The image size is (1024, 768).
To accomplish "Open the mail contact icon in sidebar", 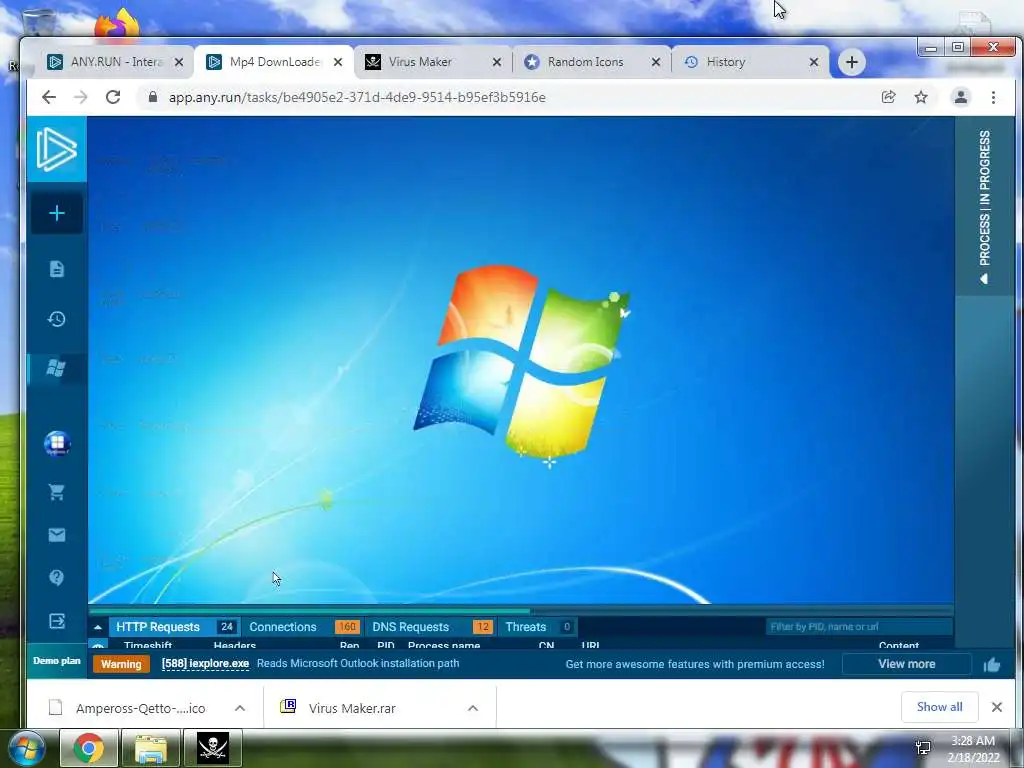I will click(57, 535).
